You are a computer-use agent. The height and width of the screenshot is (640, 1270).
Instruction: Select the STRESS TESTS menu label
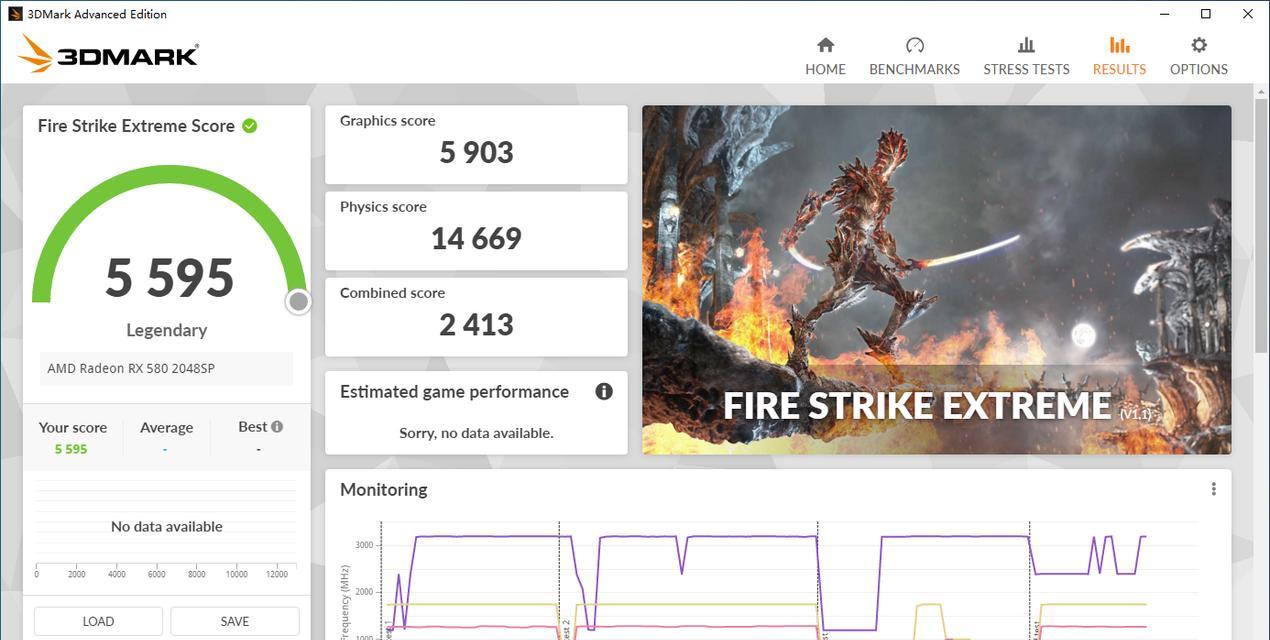1026,69
